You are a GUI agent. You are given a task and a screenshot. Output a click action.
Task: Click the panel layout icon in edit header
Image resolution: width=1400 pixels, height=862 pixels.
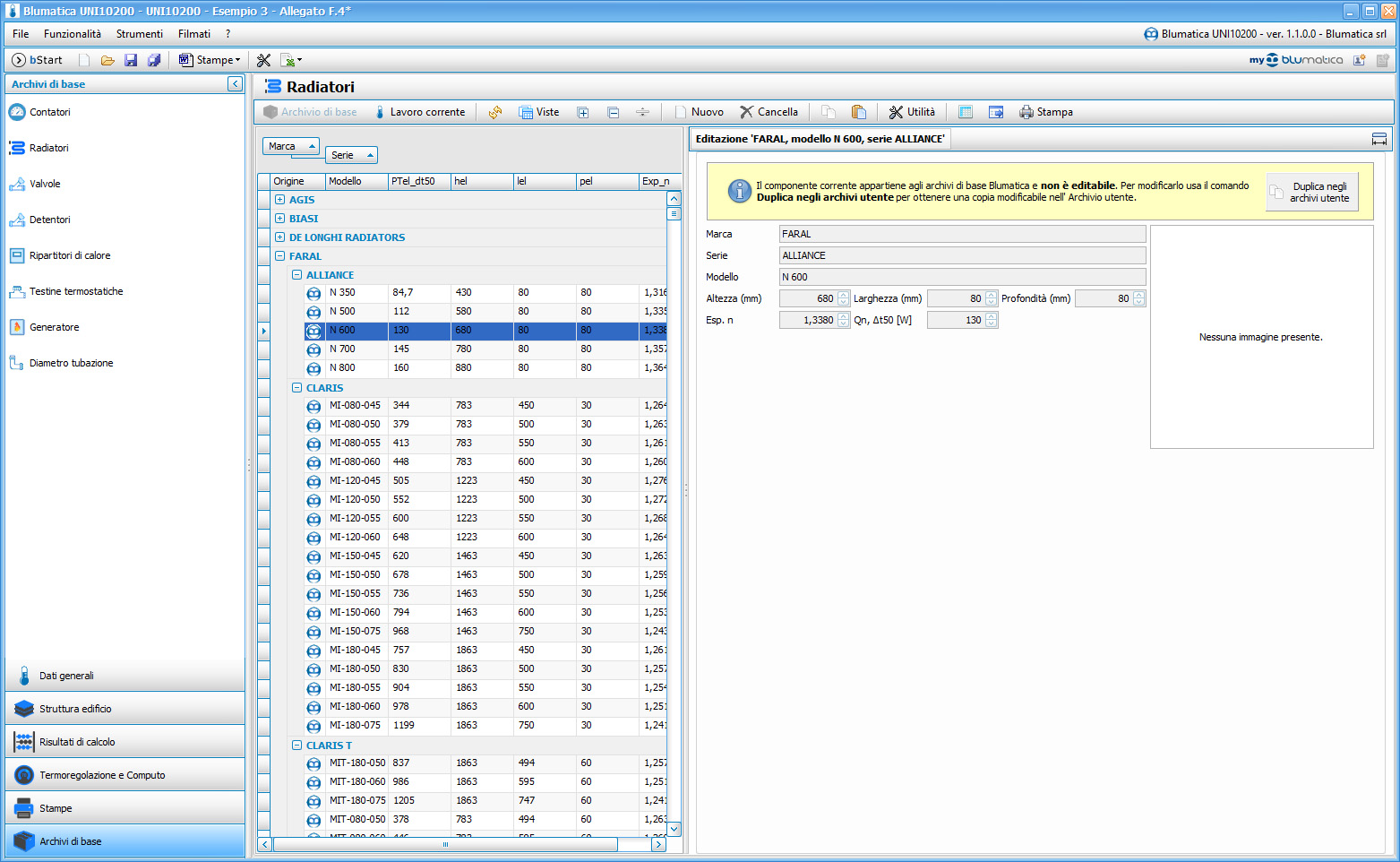[1379, 139]
